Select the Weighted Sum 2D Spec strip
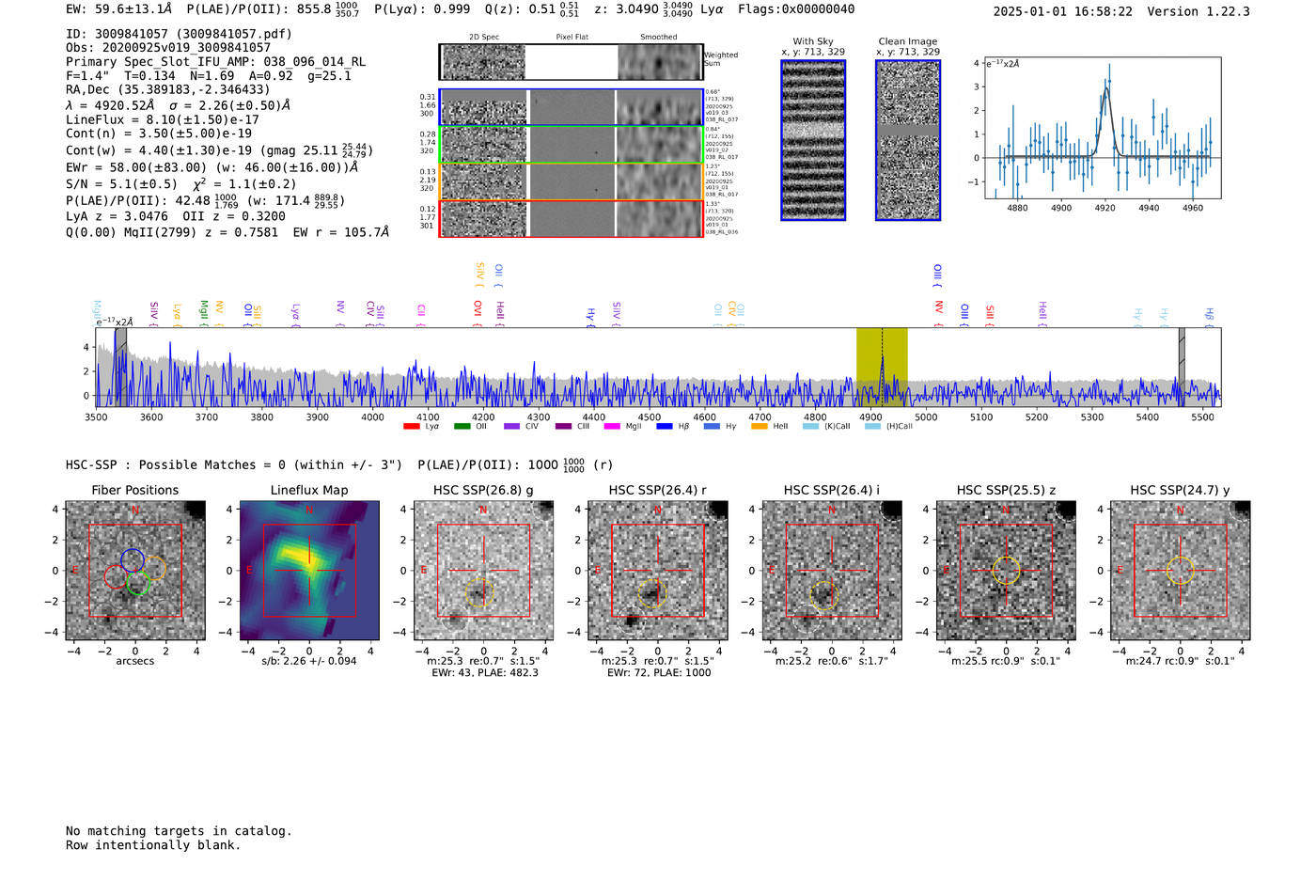Image resolution: width=1316 pixels, height=896 pixels. pos(571,62)
